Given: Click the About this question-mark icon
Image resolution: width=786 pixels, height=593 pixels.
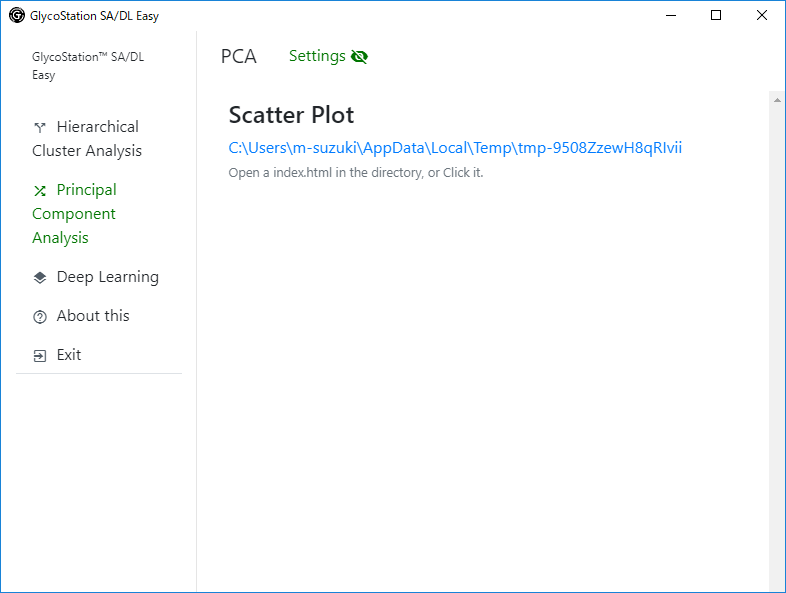Looking at the screenshot, I should (x=40, y=317).
